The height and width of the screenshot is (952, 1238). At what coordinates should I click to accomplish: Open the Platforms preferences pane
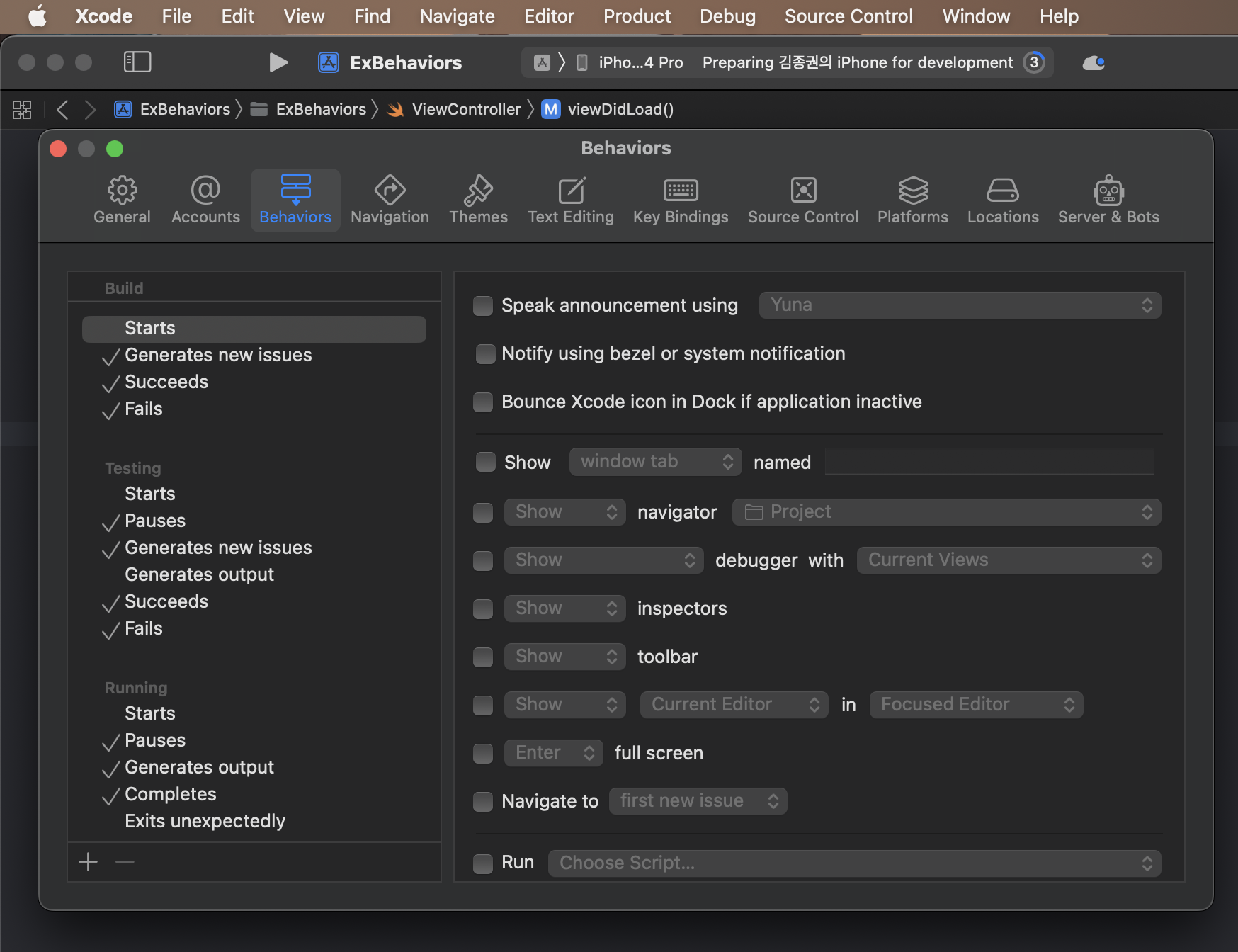tap(913, 200)
